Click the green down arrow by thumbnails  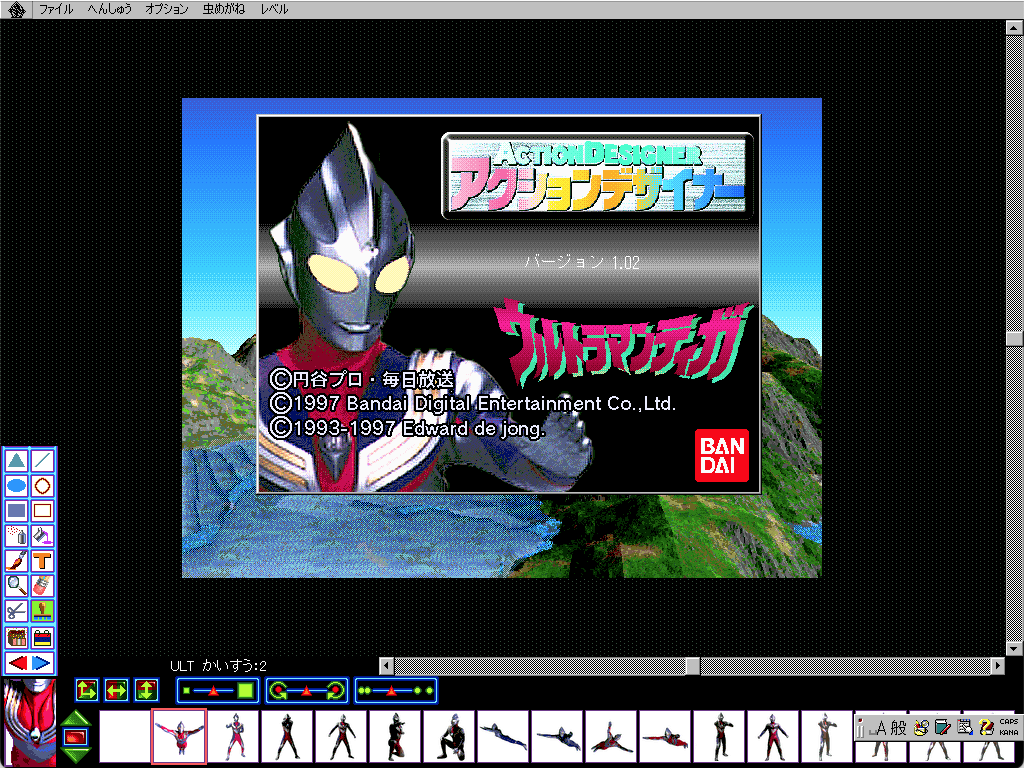[76, 756]
